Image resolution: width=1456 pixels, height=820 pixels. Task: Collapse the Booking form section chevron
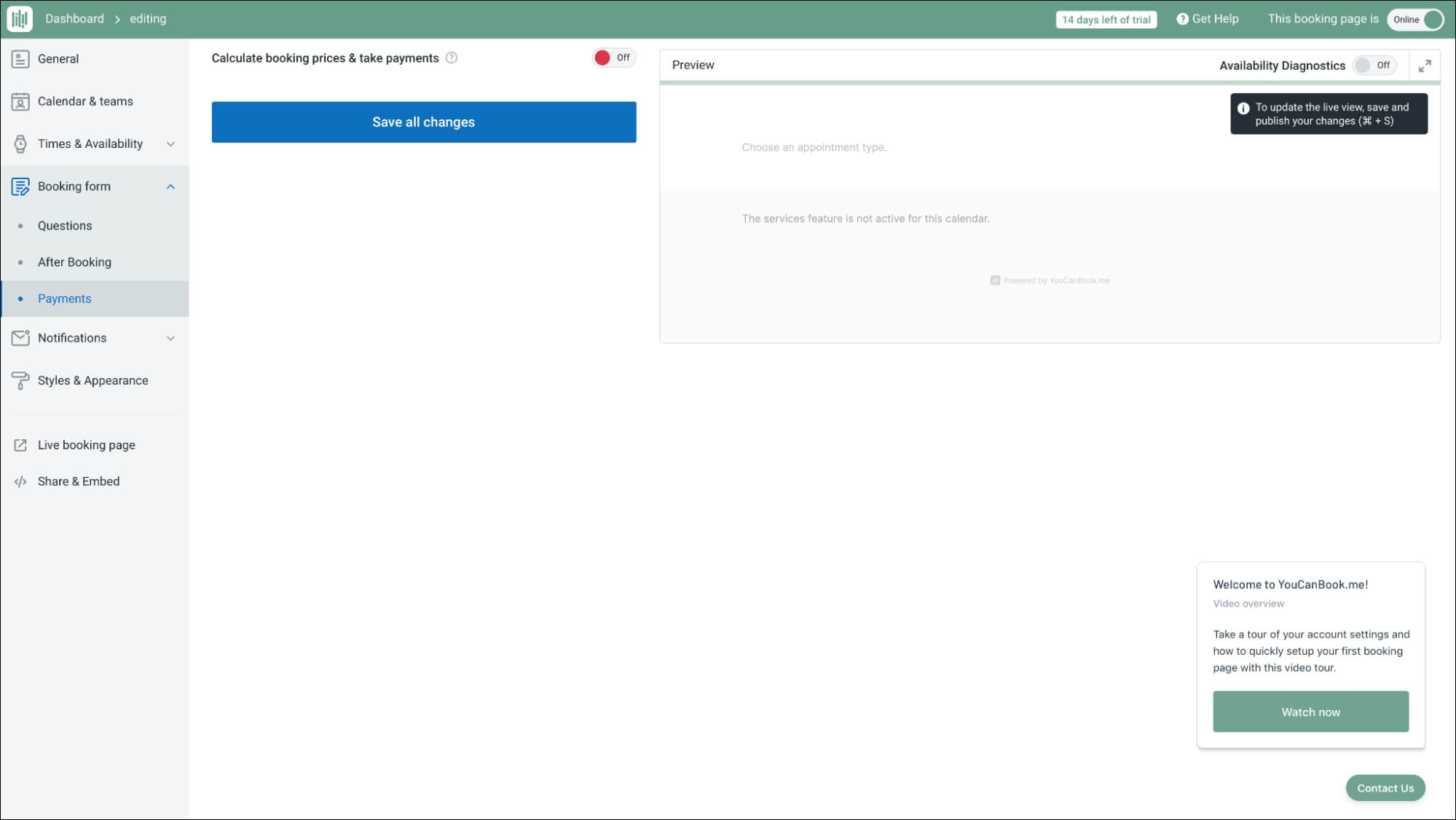click(x=170, y=186)
